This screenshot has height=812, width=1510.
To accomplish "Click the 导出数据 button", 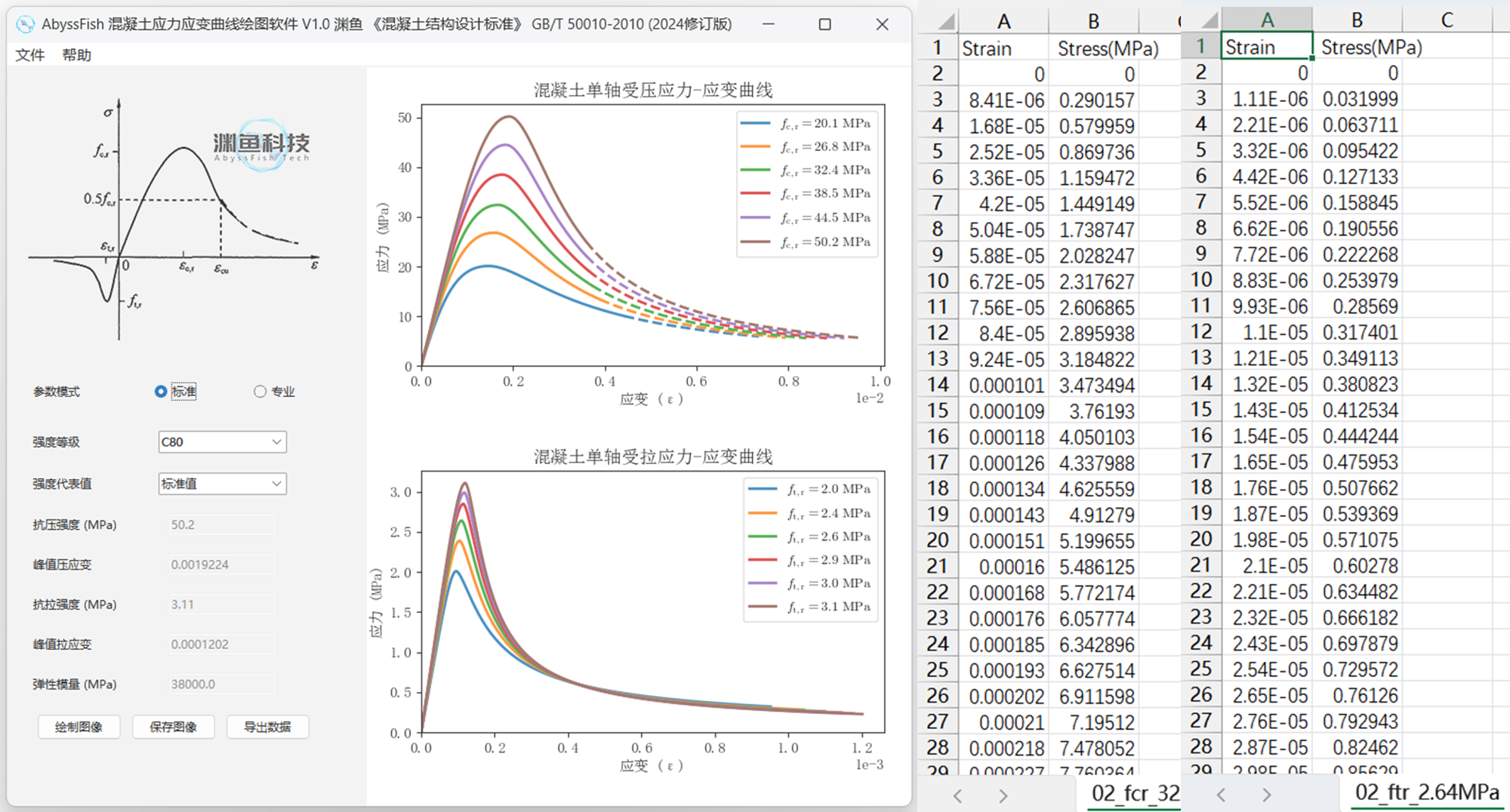I will coord(267,727).
